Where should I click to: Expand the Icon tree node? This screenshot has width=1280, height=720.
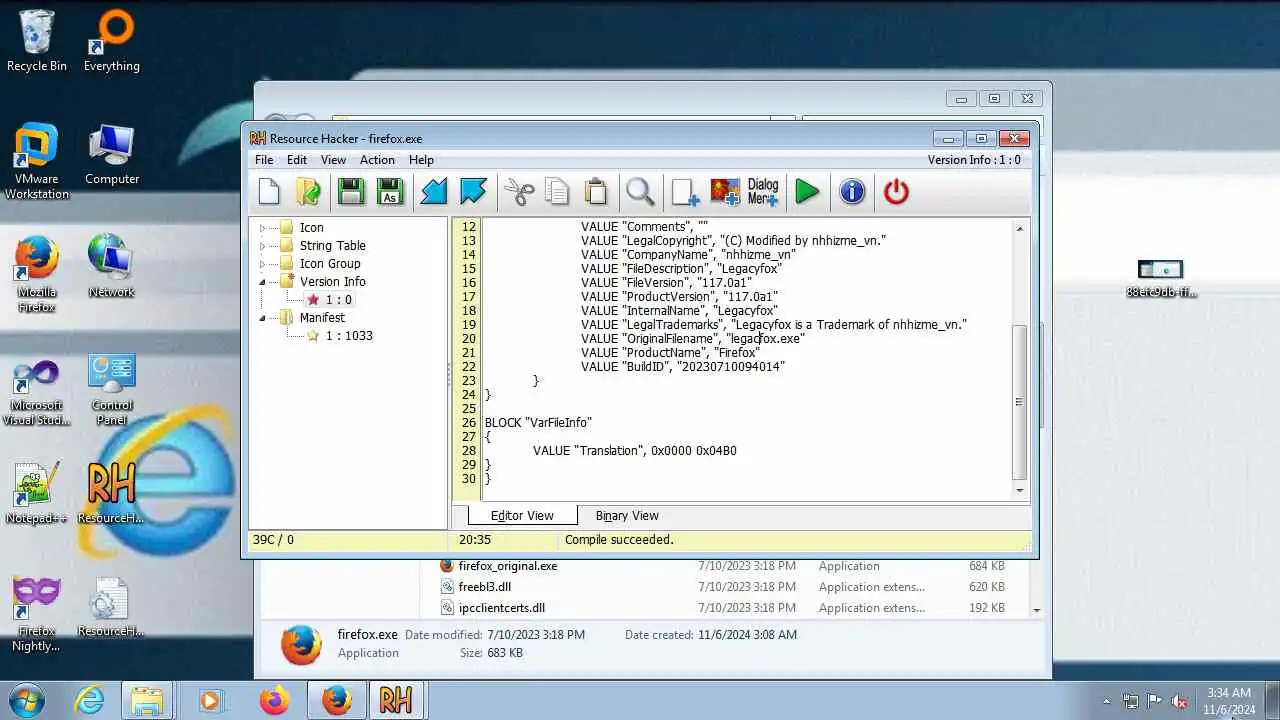(263, 228)
